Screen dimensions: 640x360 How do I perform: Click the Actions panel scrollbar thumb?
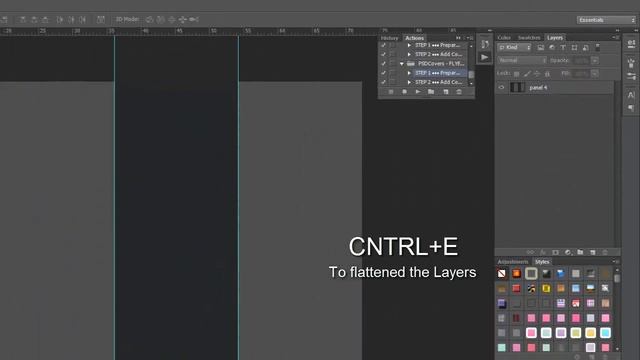(471, 74)
